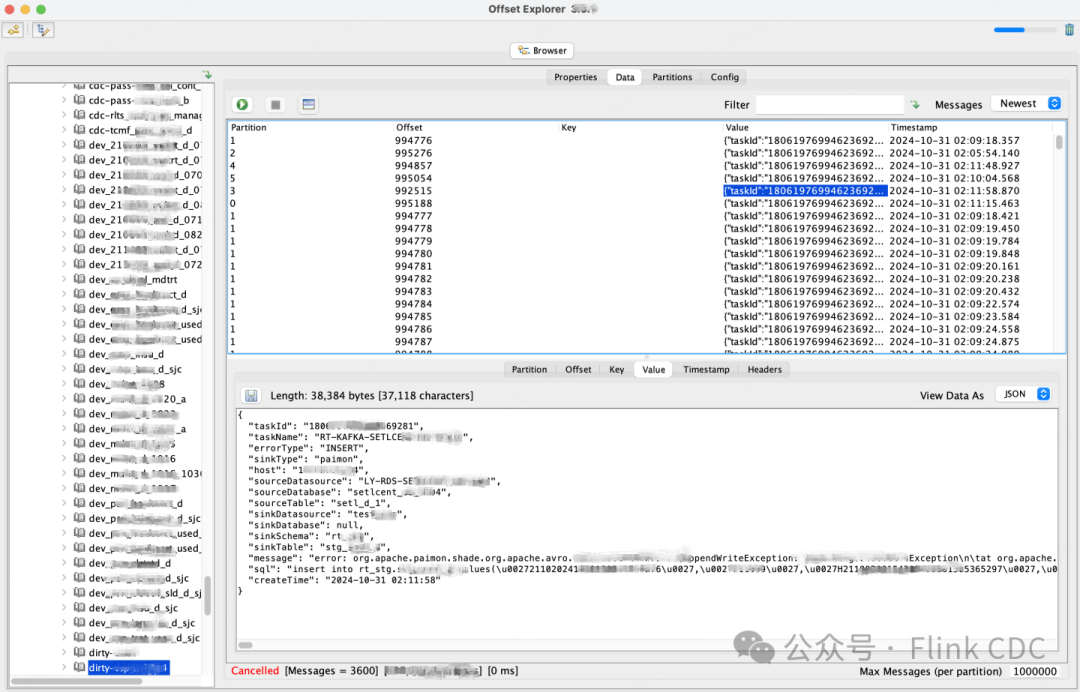This screenshot has width=1080, height=692.
Task: Sort by the Value column header
Action: point(804,127)
